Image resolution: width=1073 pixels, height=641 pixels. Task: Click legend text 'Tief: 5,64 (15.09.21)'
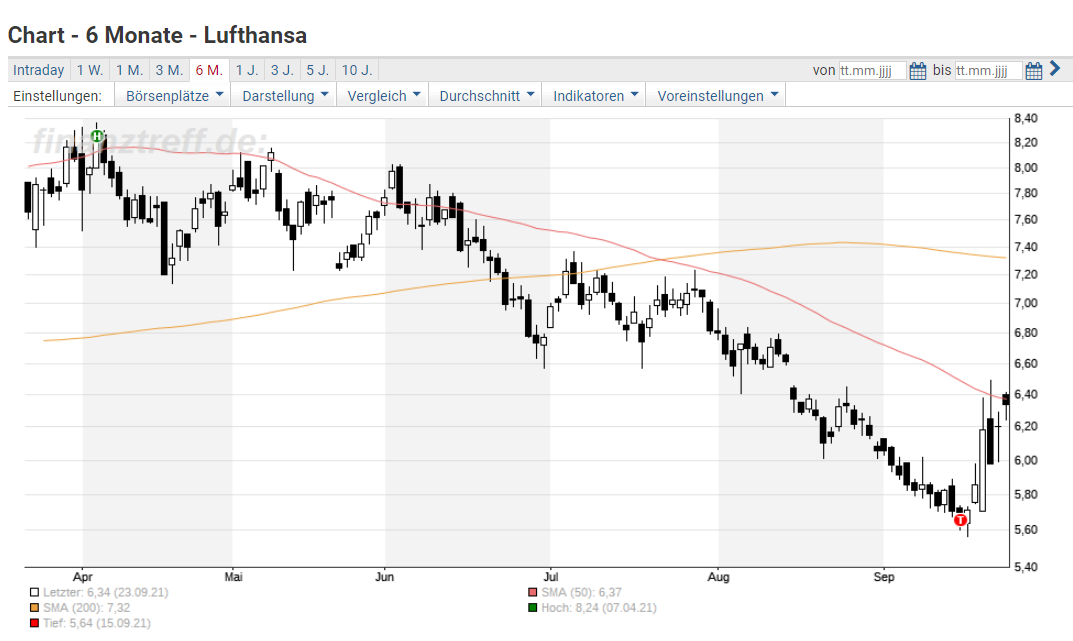[x=96, y=623]
